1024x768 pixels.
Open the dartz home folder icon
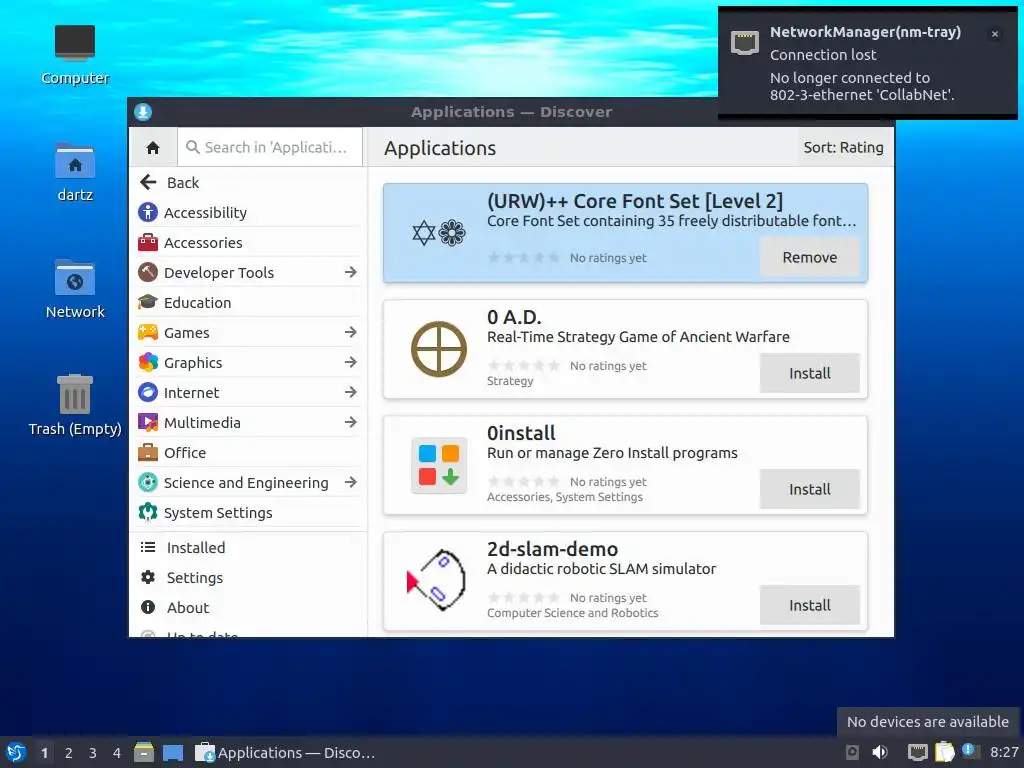[x=75, y=161]
